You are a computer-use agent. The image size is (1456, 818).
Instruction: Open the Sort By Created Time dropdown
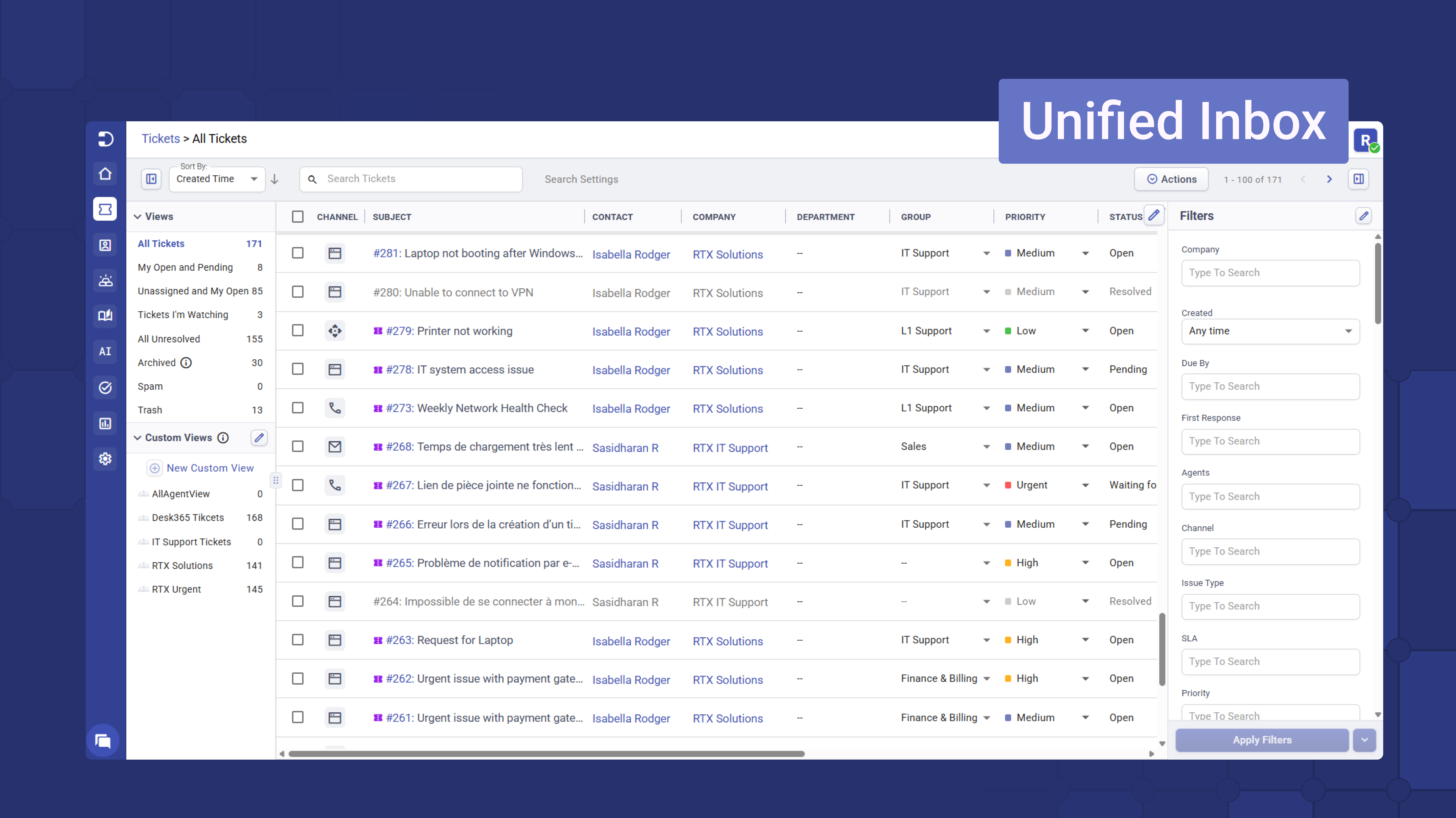[216, 179]
